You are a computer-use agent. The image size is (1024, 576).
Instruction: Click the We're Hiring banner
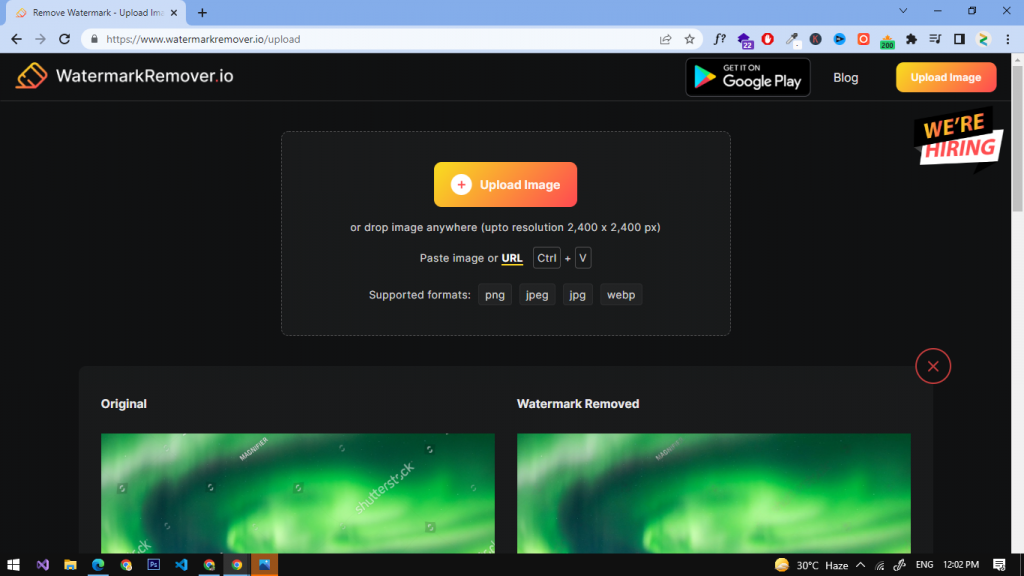957,139
